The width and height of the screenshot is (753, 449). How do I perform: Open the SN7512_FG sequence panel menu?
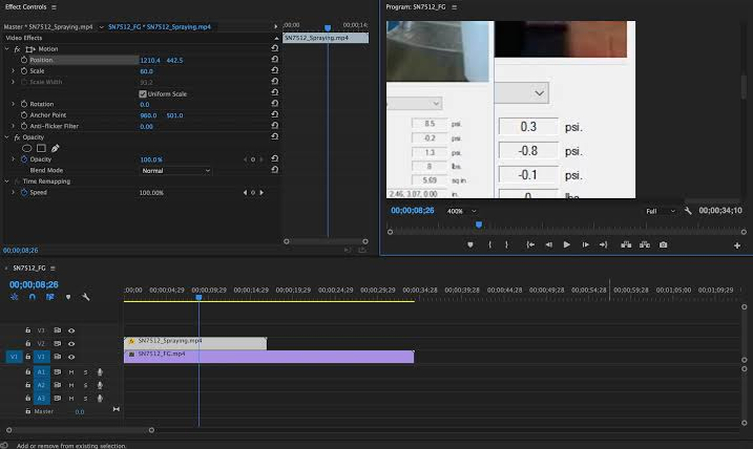pos(53,268)
